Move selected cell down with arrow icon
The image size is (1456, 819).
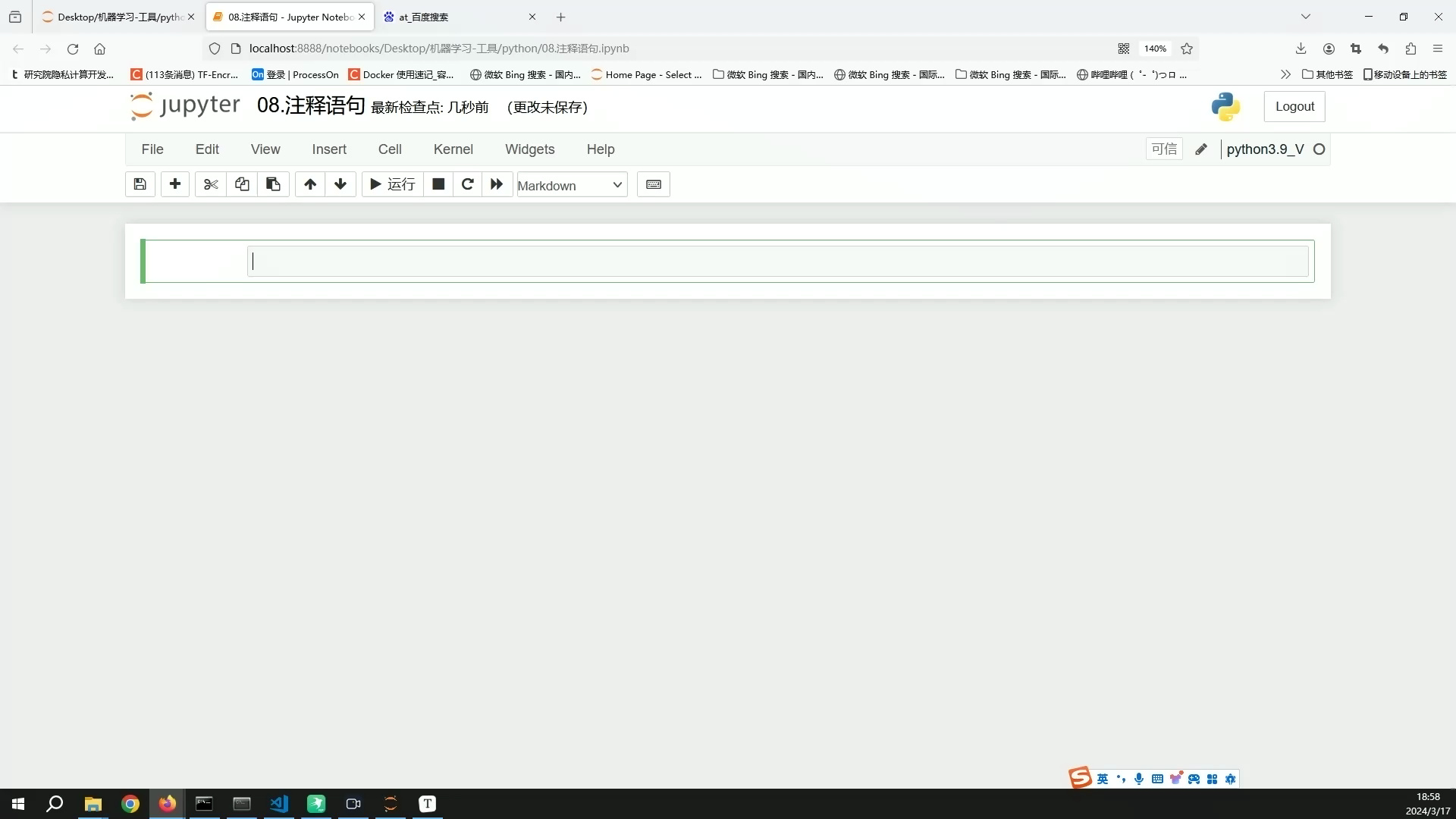click(x=340, y=184)
